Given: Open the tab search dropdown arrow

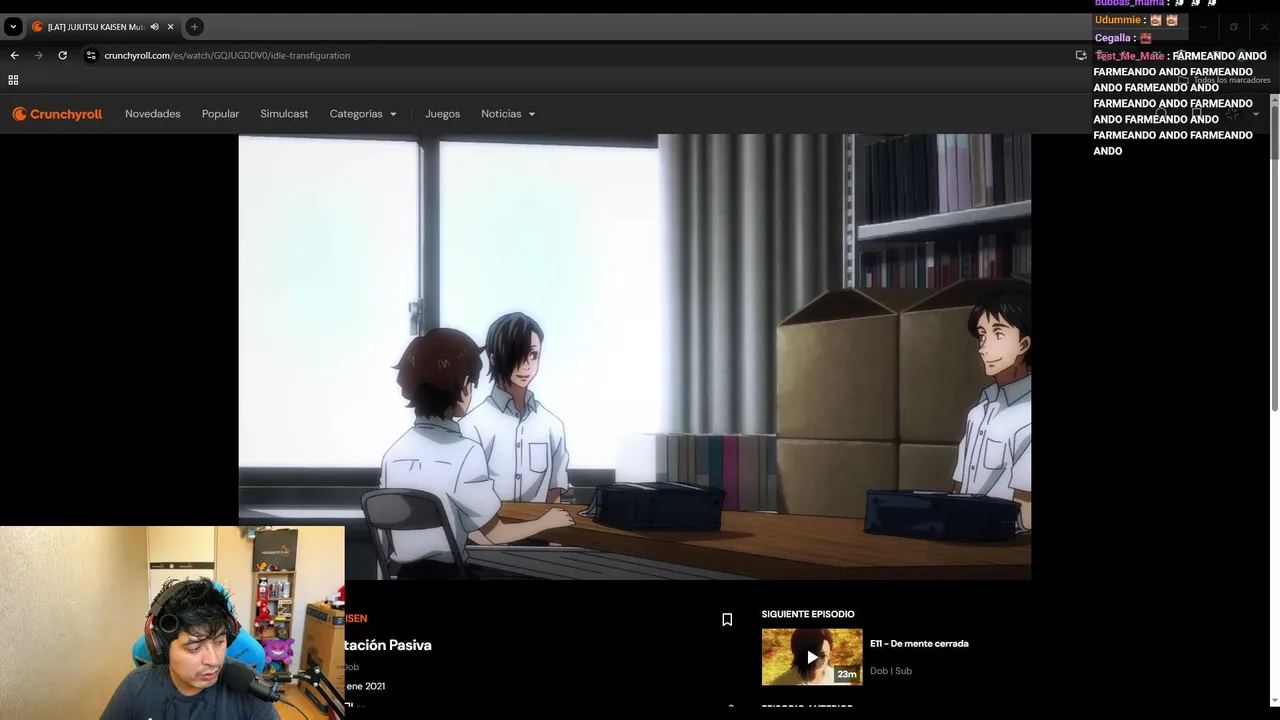Looking at the screenshot, I should (13, 27).
